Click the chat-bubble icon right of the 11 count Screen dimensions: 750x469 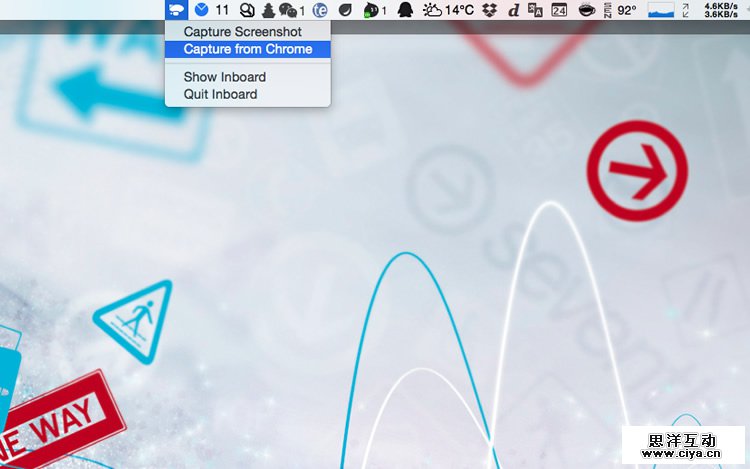[x=247, y=10]
